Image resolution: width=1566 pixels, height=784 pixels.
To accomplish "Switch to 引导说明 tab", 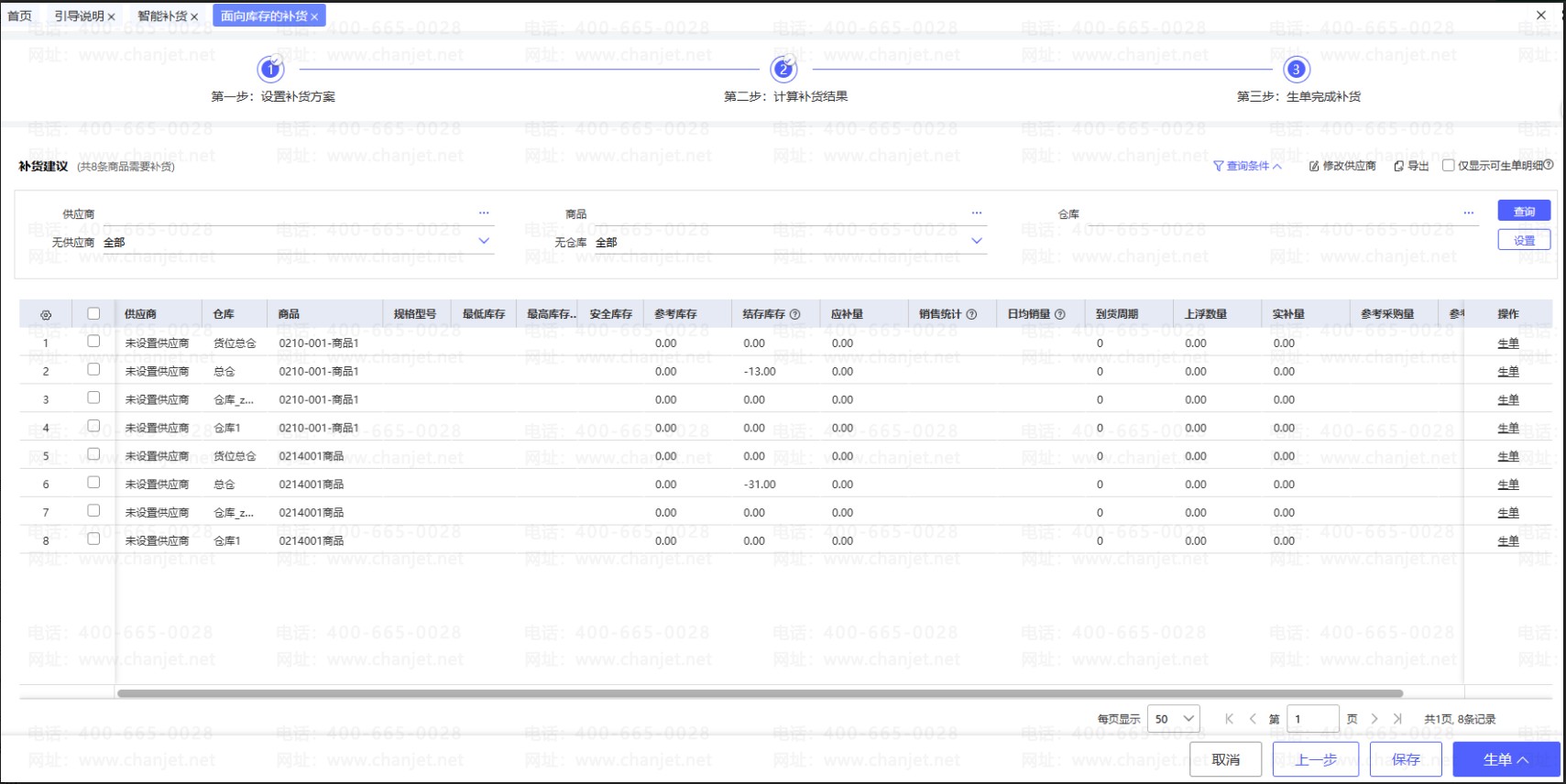I will (79, 16).
